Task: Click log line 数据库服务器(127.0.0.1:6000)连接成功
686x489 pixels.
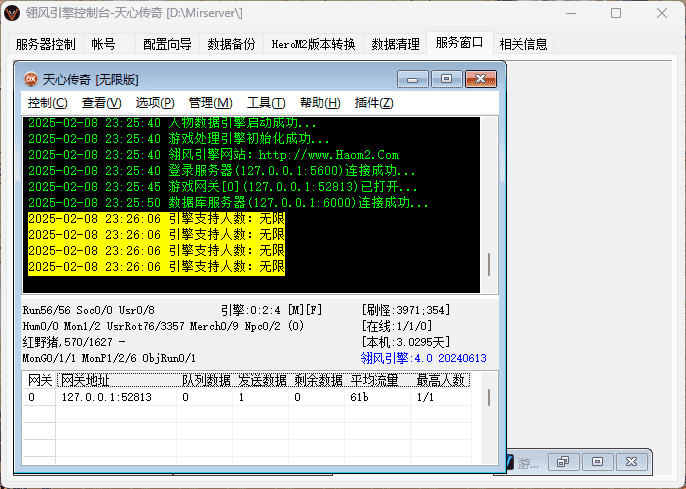Action: pos(228,203)
